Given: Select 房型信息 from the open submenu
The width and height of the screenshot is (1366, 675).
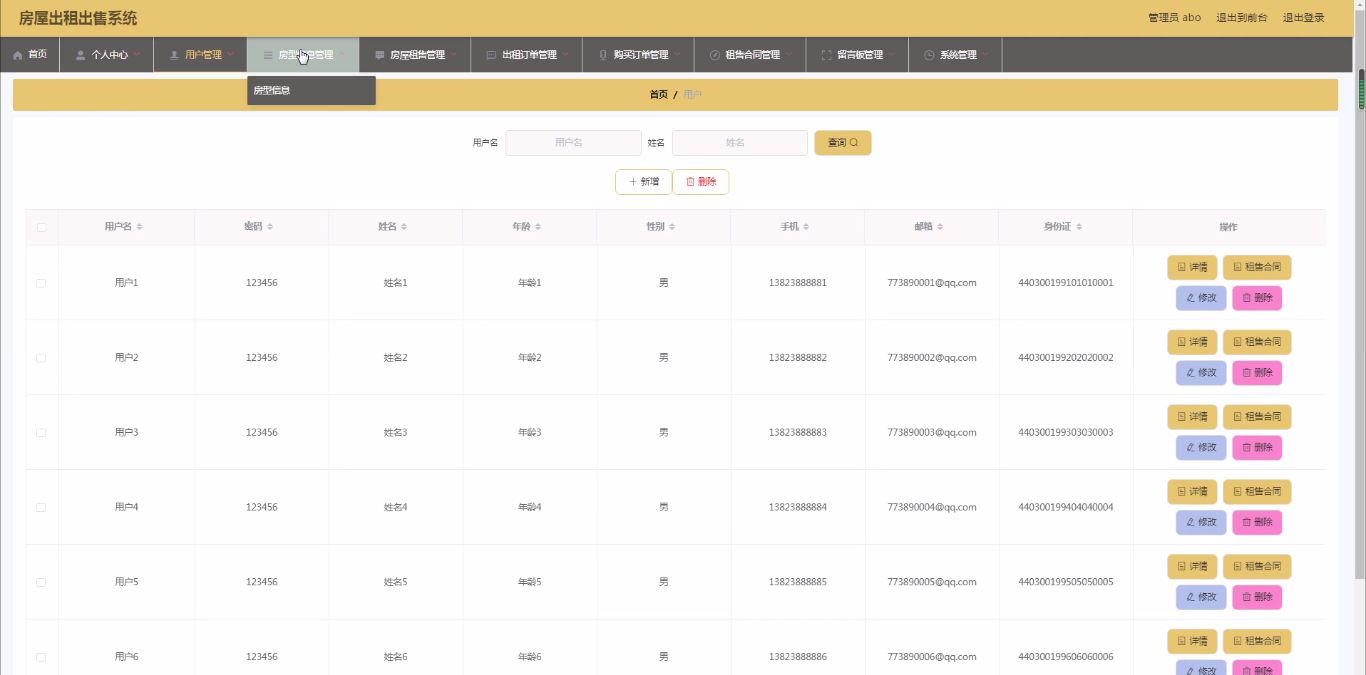Looking at the screenshot, I should tap(311, 91).
